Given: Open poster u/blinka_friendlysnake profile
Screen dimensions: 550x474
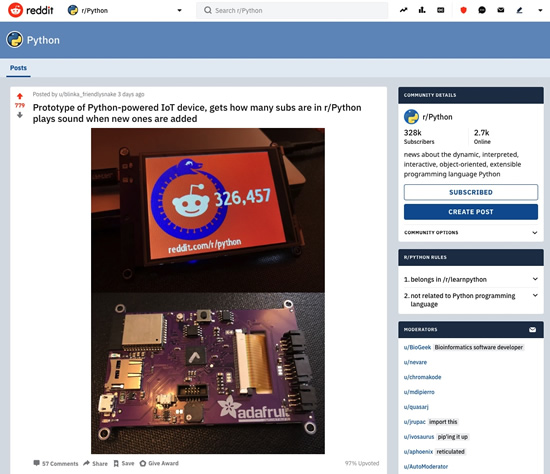Looking at the screenshot, I should coord(87,94).
